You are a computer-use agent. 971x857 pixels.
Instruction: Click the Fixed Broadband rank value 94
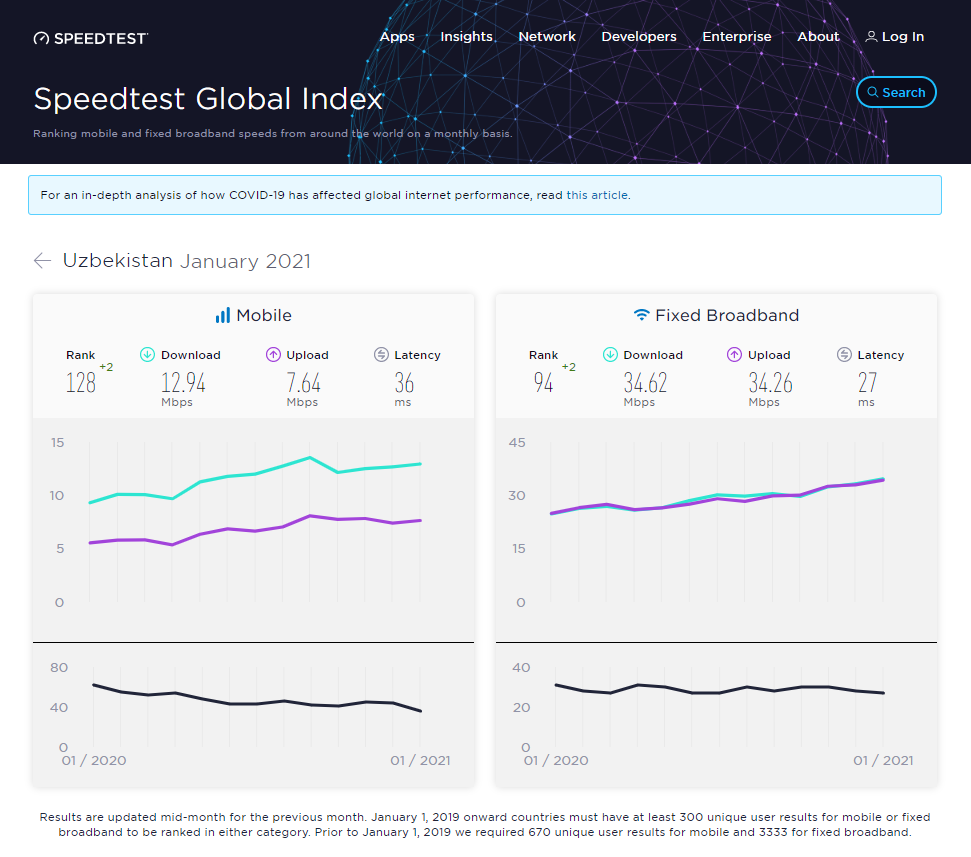click(x=543, y=383)
